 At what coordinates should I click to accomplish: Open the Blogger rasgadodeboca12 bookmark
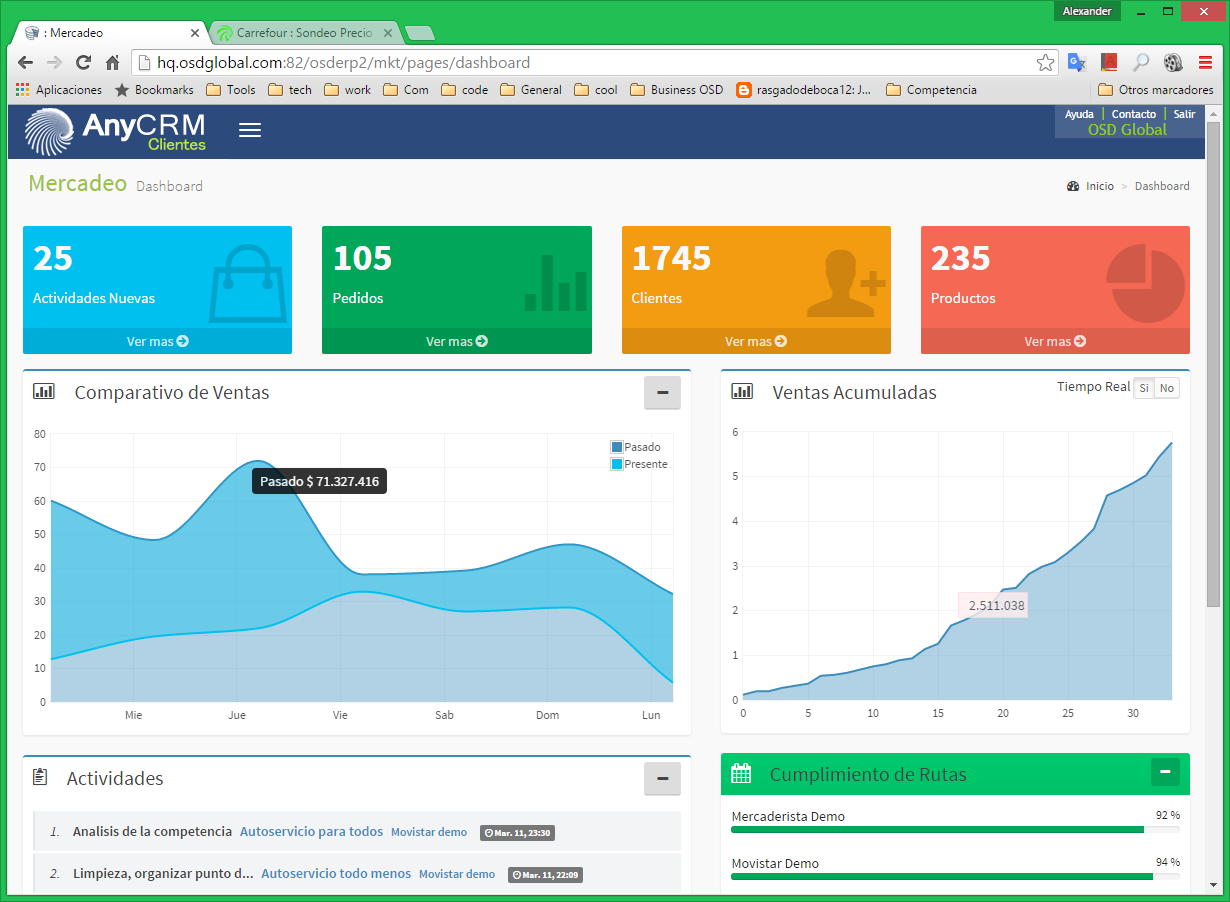pos(804,90)
